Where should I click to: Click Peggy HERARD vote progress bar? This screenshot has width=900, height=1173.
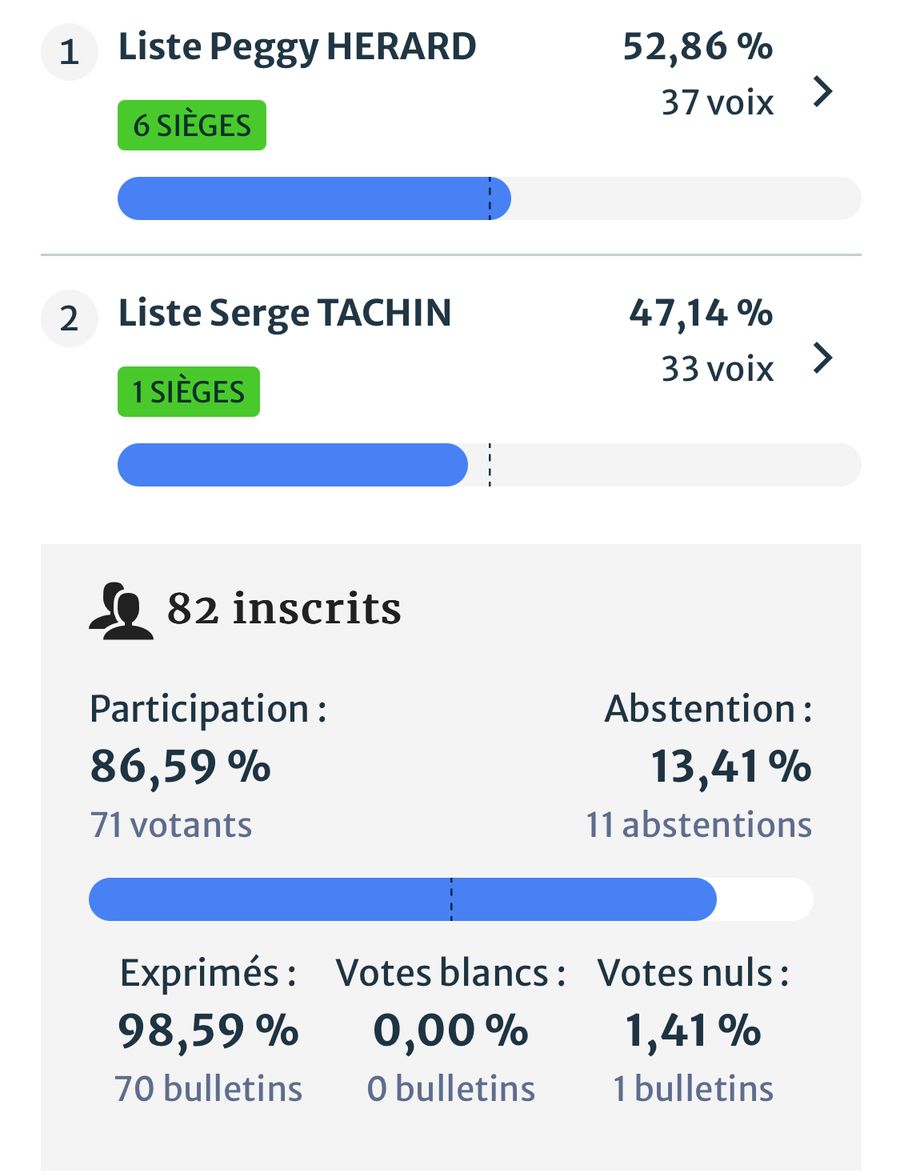(489, 198)
